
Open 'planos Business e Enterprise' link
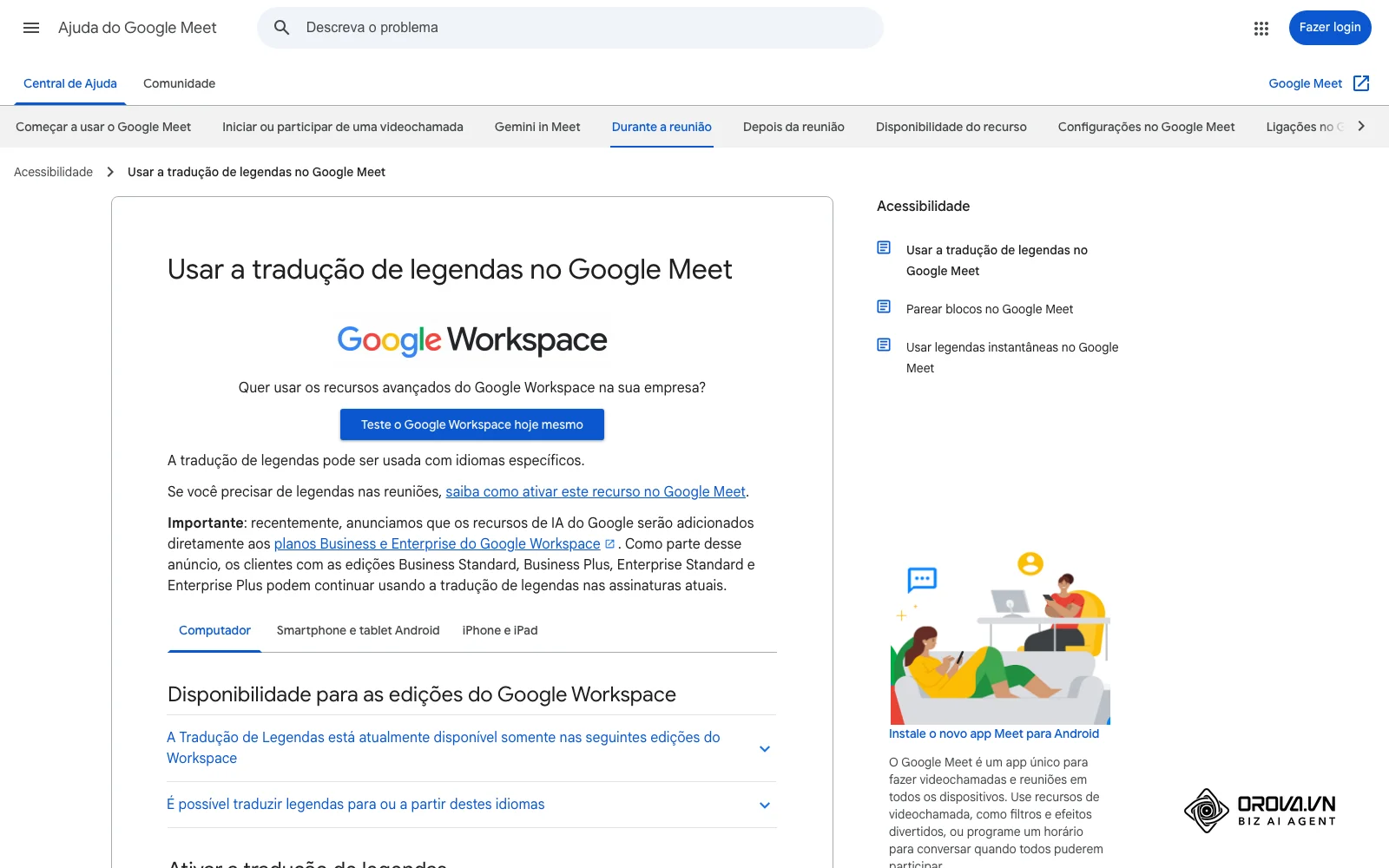(x=437, y=543)
